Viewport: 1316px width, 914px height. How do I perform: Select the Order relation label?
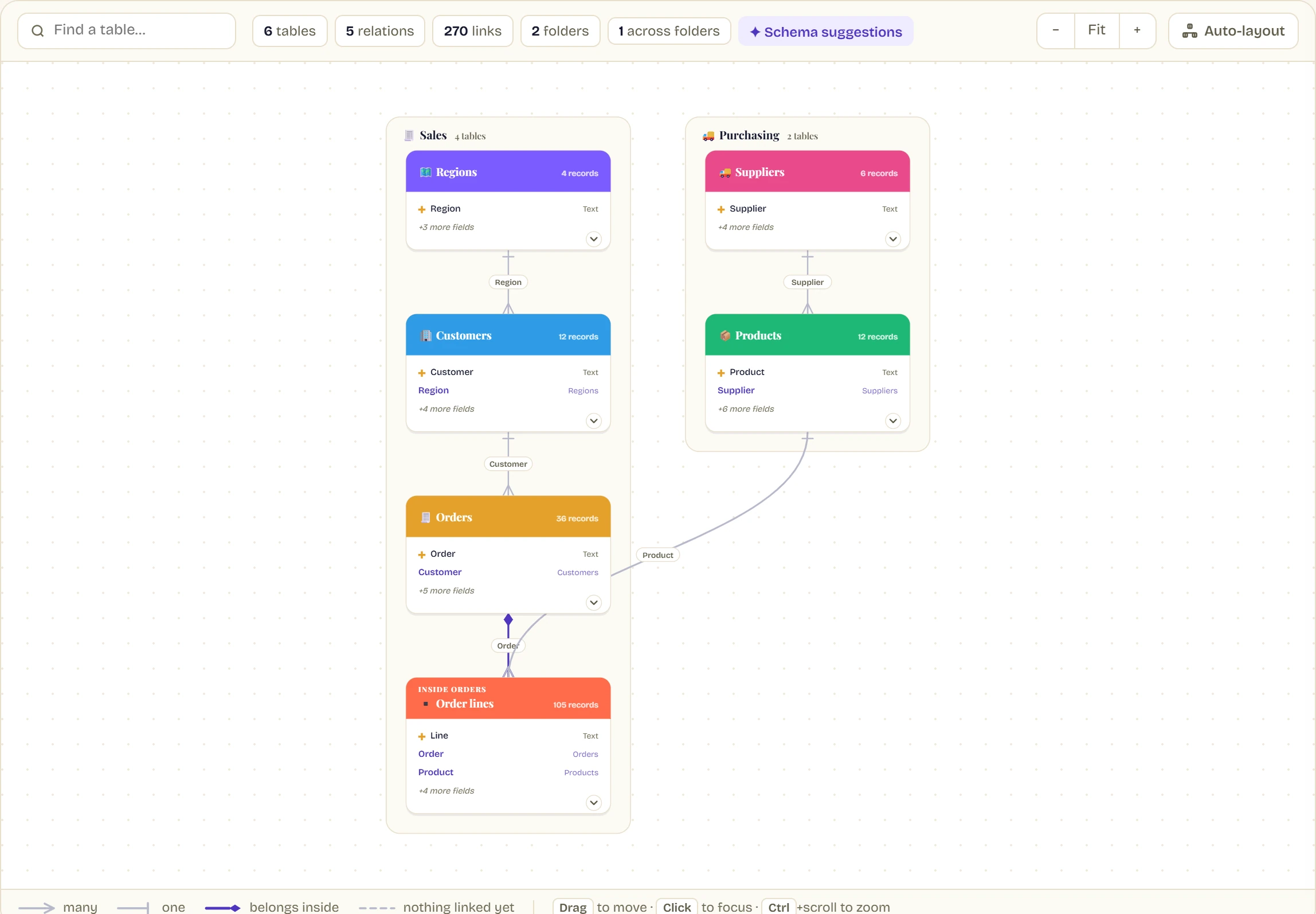coord(508,646)
